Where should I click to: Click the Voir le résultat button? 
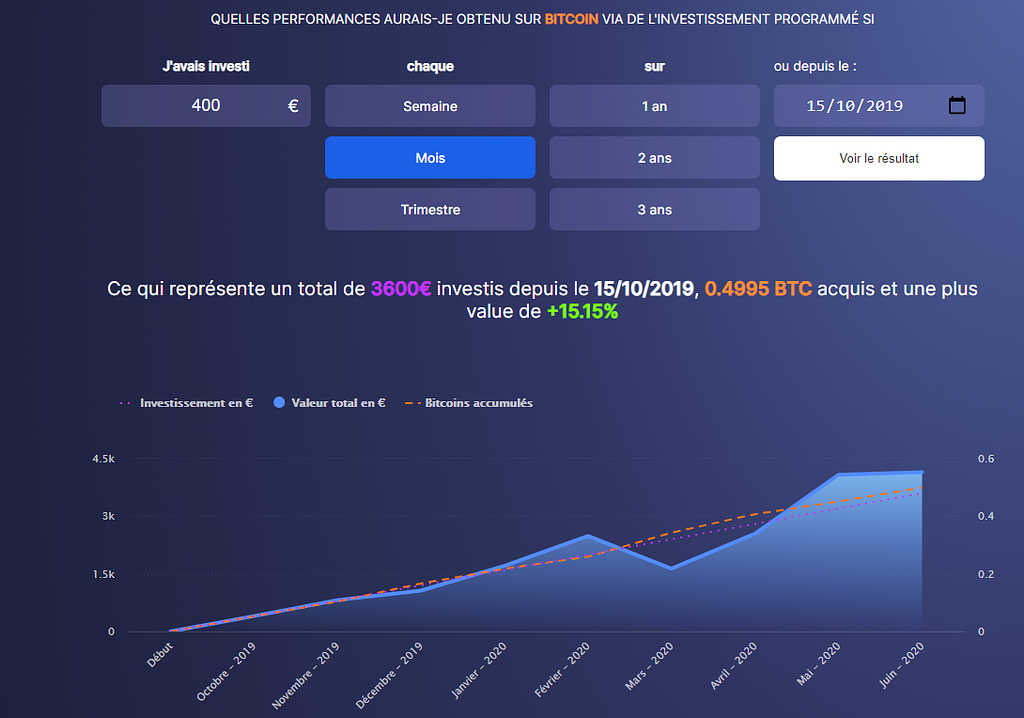[x=879, y=158]
